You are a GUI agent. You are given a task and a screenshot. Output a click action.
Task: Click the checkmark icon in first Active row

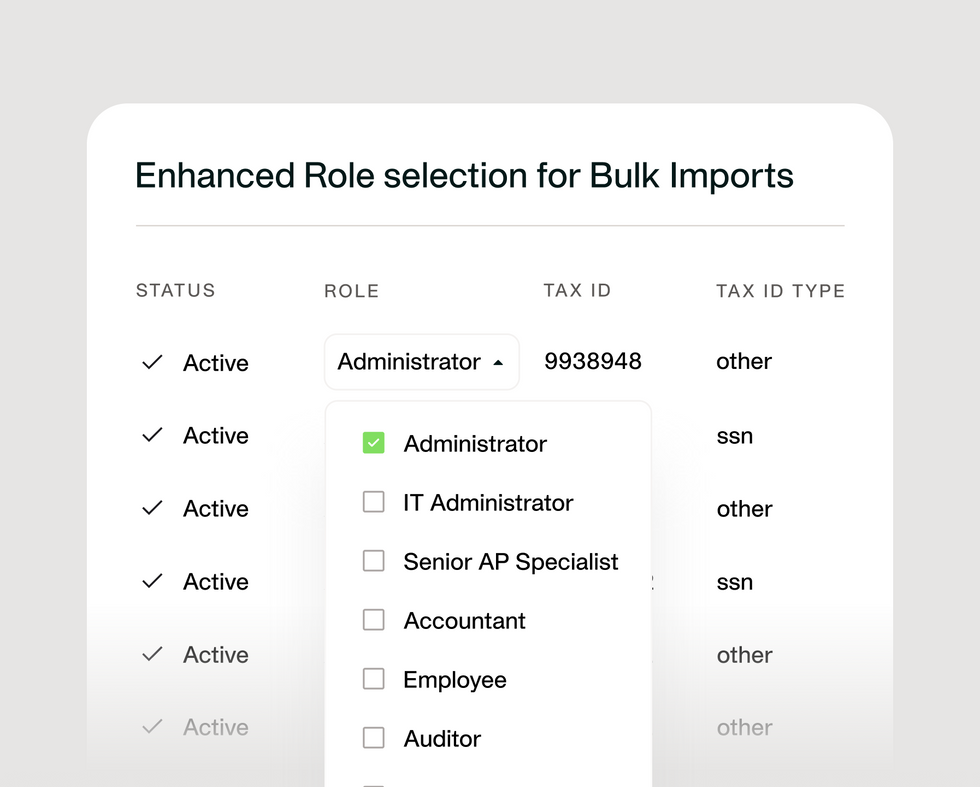point(152,362)
